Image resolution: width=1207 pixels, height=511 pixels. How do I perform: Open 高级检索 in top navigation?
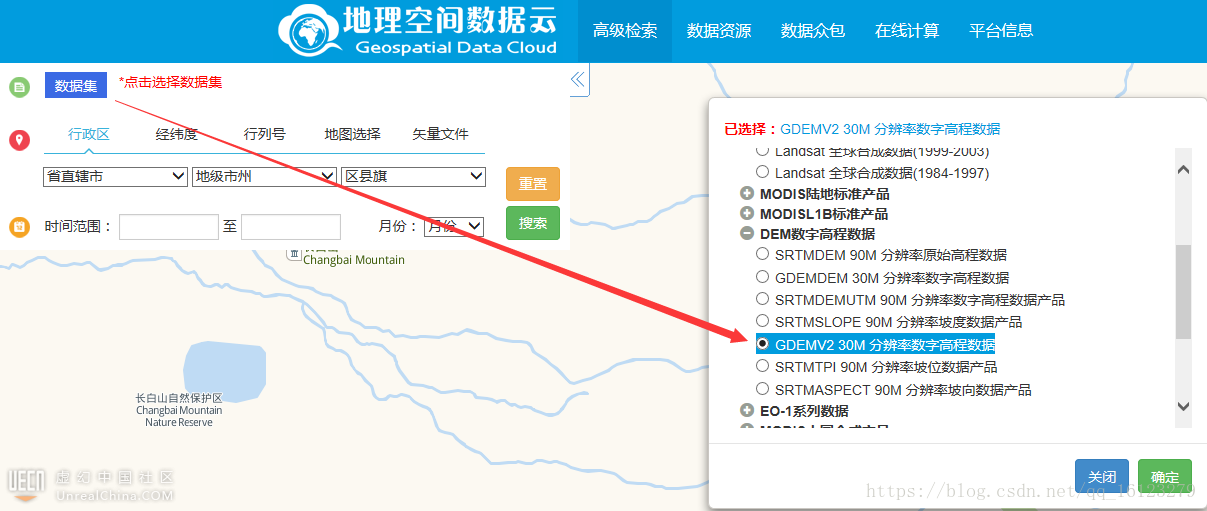click(625, 31)
